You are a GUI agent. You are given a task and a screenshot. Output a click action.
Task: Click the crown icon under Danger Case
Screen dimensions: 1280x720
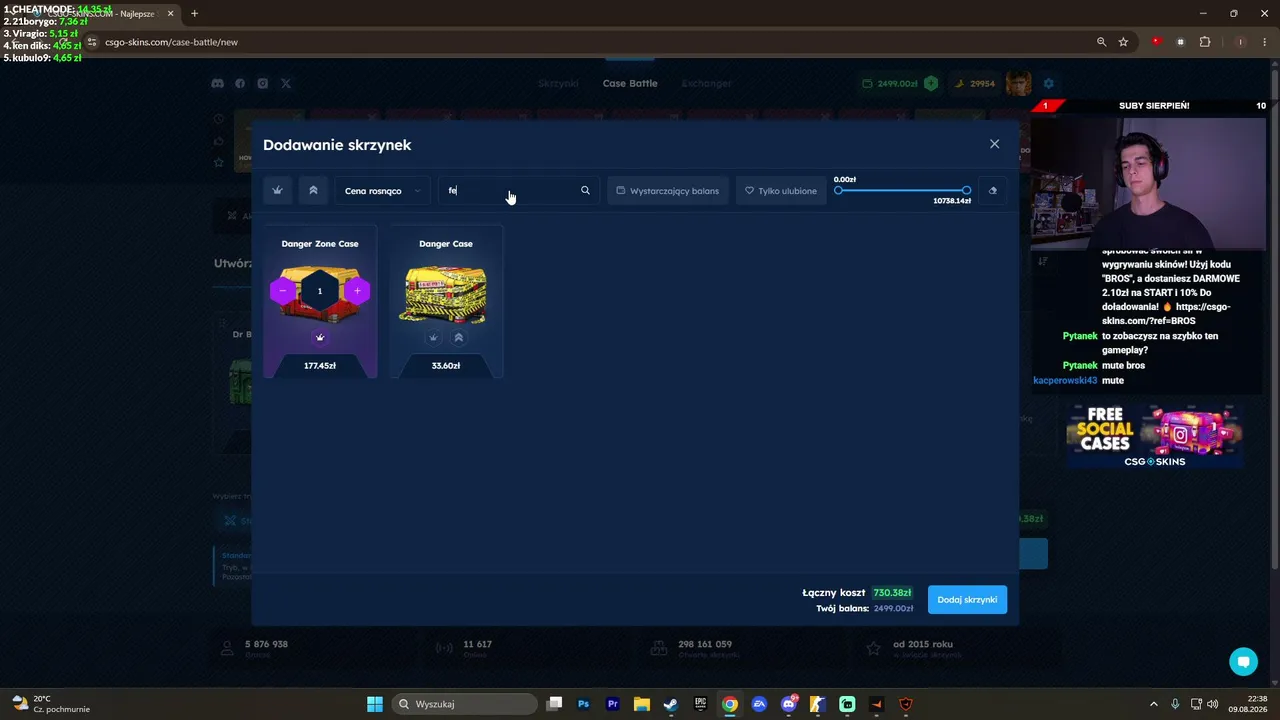coord(433,337)
